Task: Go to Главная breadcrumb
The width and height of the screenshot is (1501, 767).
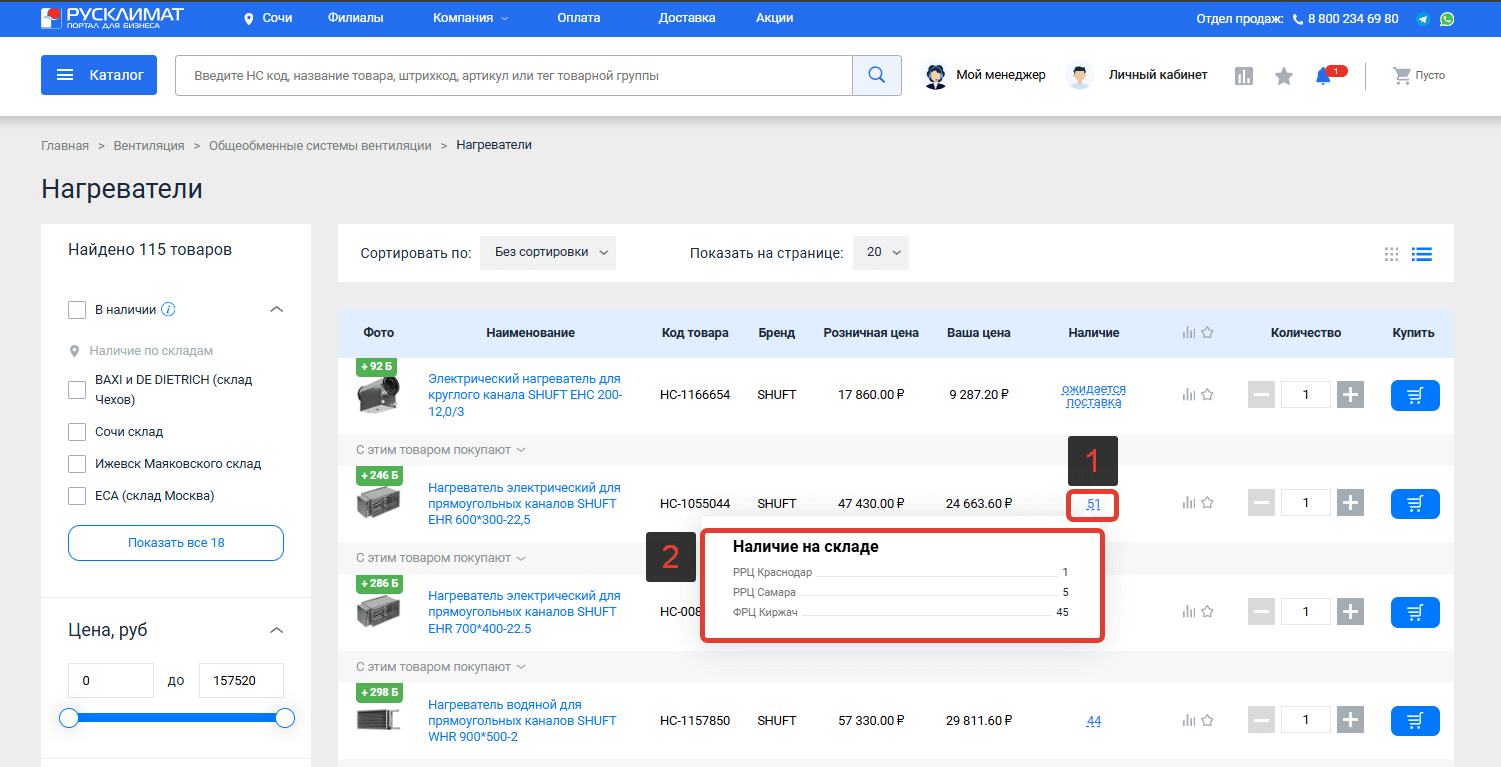Action: pyautogui.click(x=65, y=145)
